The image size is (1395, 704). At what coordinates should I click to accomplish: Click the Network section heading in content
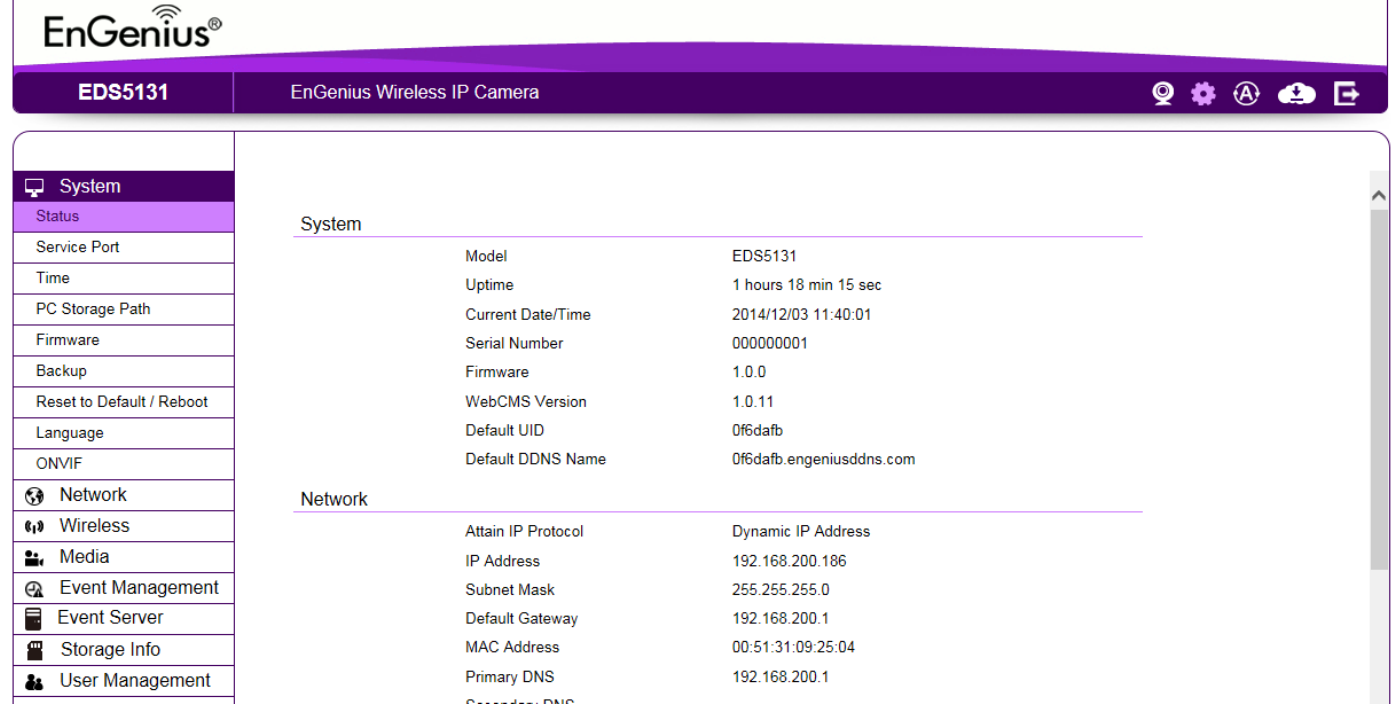point(334,500)
